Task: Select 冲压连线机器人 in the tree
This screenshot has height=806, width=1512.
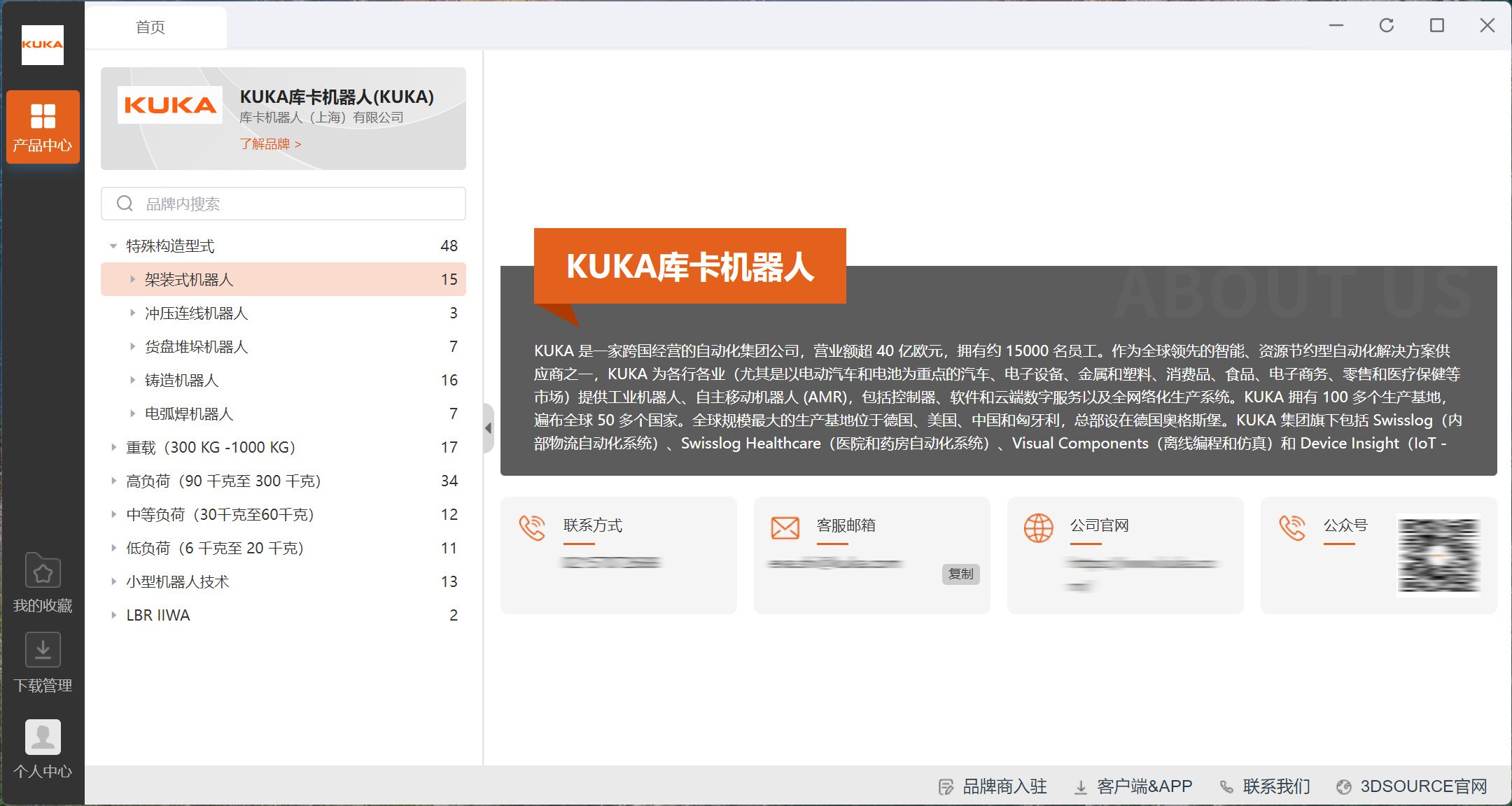Action: [x=283, y=313]
